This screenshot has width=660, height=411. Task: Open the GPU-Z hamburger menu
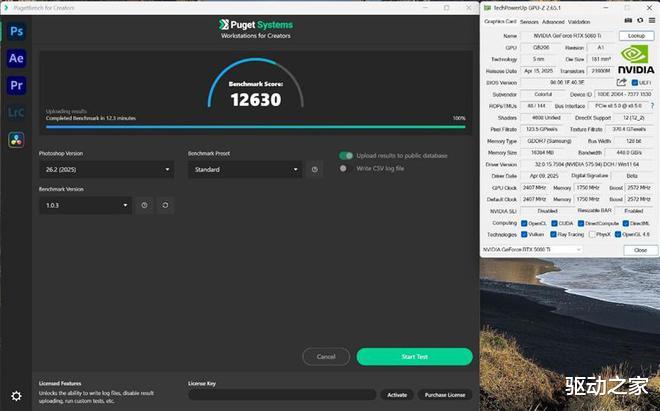[652, 21]
